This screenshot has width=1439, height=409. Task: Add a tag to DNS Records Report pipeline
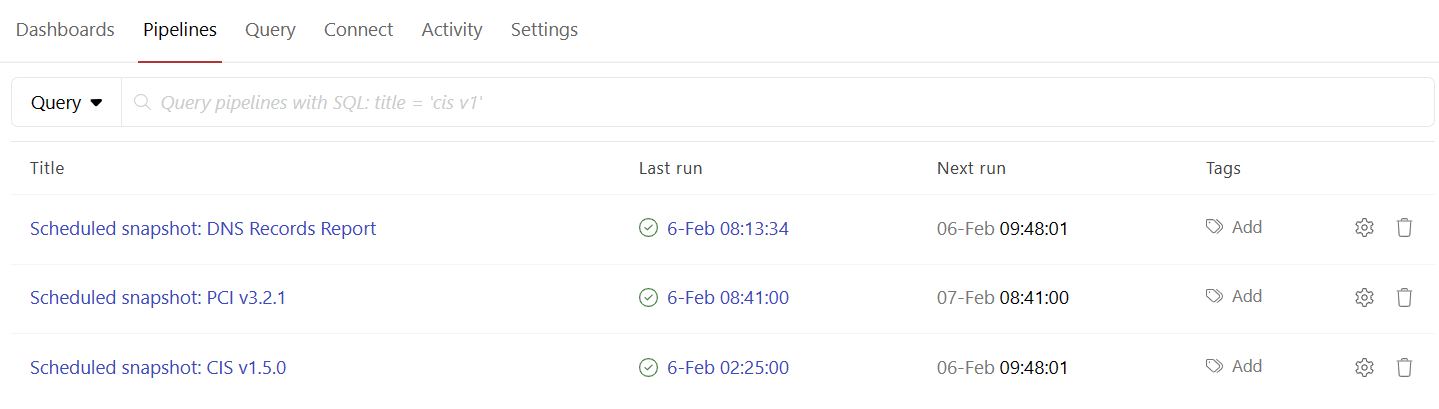click(x=1234, y=227)
